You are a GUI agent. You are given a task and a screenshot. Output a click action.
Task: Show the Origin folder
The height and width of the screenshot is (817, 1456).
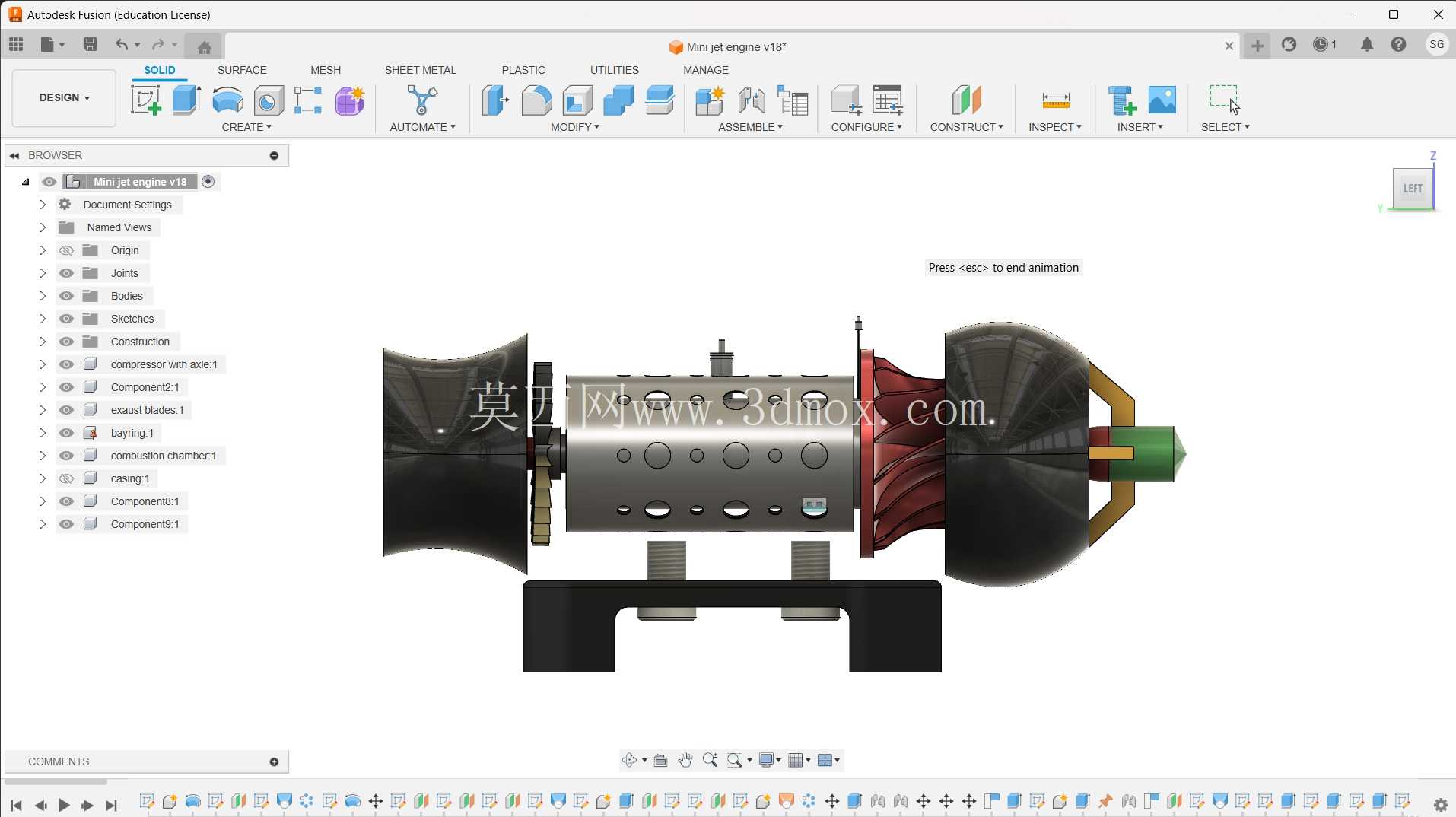point(66,250)
